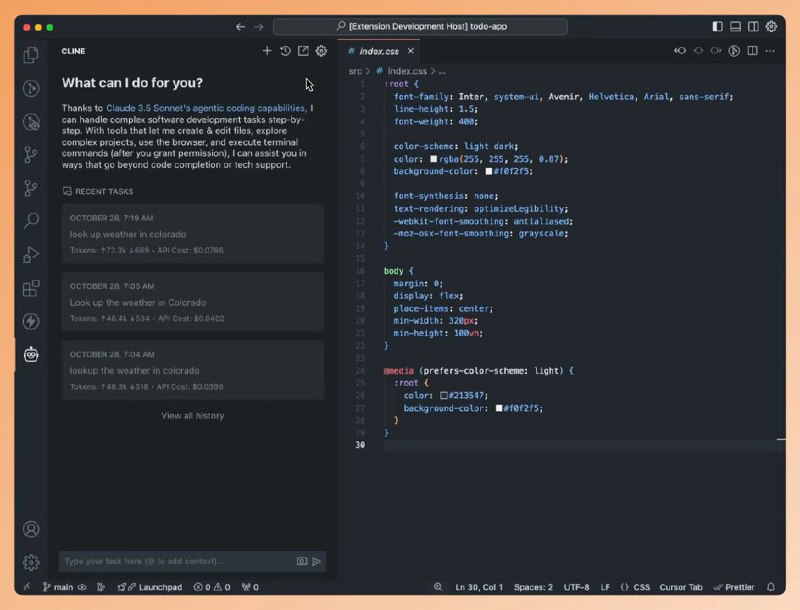Click the src breadcrumb item
Screen dimensions: 800x610
point(355,71)
